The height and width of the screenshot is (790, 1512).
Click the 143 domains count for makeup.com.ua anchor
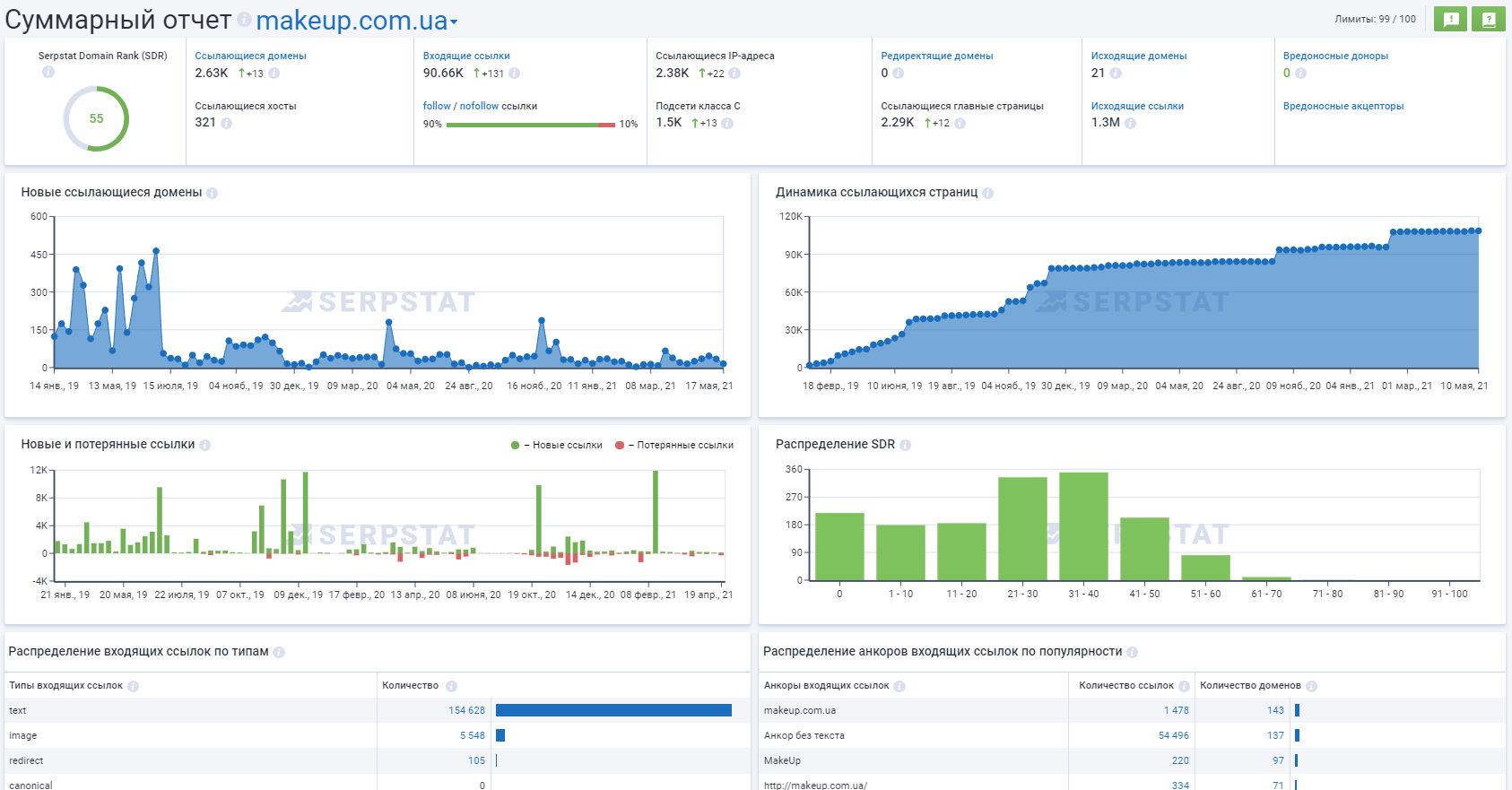(1275, 710)
